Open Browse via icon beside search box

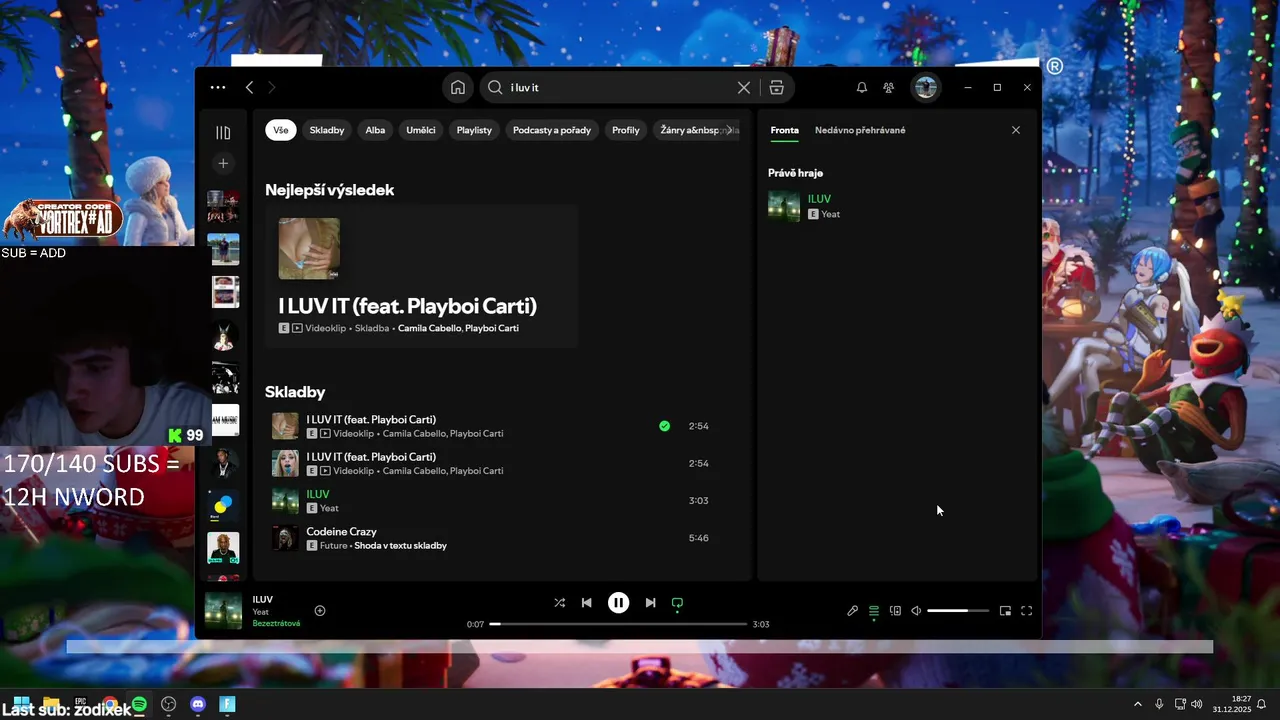776,88
